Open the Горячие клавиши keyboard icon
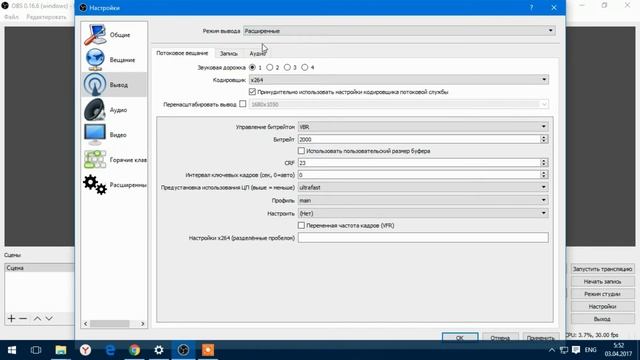The image size is (640, 360). point(95,159)
